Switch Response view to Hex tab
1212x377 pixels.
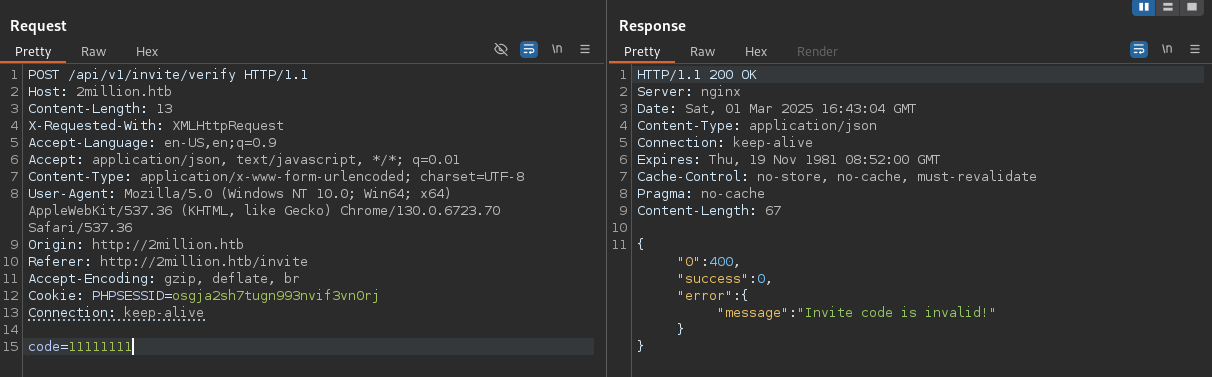click(756, 51)
